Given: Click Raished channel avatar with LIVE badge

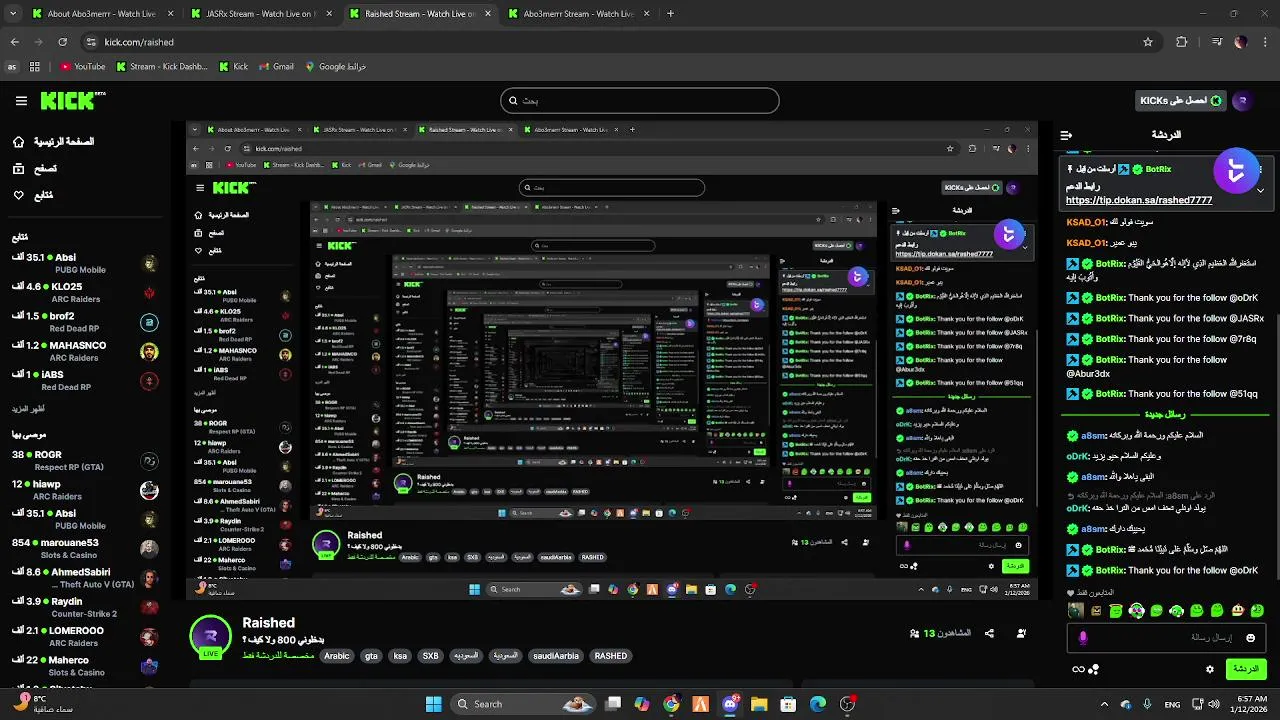Looking at the screenshot, I should coord(211,636).
